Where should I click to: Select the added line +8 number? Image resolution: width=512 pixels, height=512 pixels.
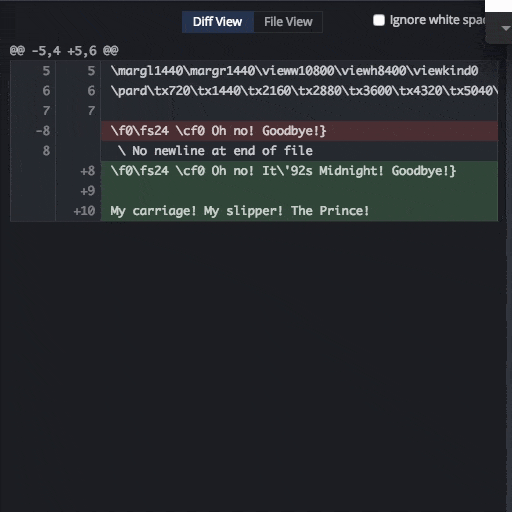(x=88, y=171)
